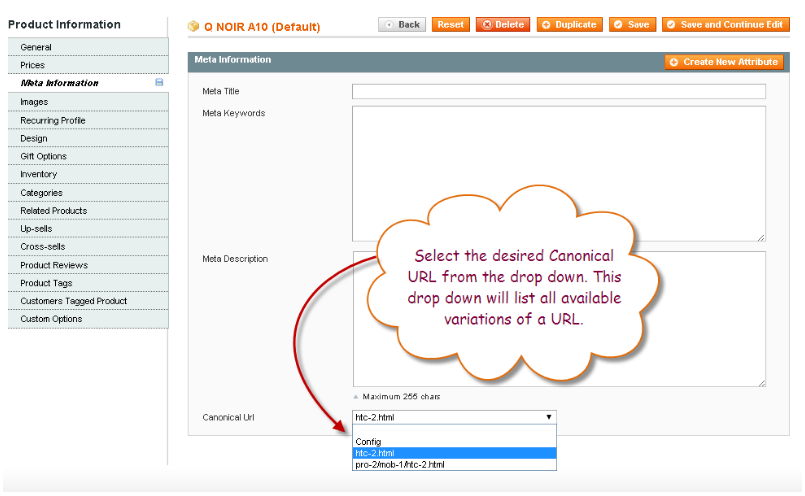This screenshot has height=496, width=805.
Task: Click Save and Continue Edit
Action: [724, 24]
